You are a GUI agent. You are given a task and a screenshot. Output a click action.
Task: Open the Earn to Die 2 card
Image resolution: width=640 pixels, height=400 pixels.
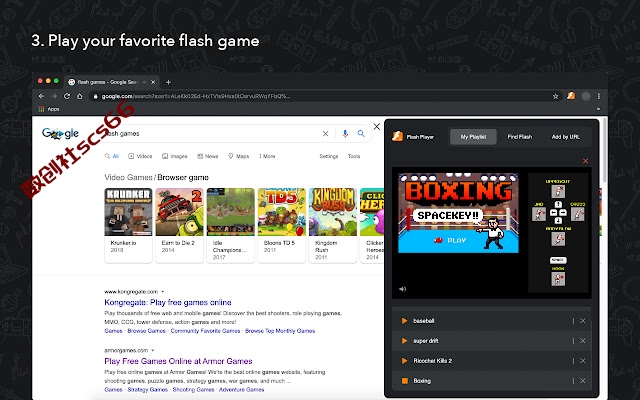tap(179, 225)
